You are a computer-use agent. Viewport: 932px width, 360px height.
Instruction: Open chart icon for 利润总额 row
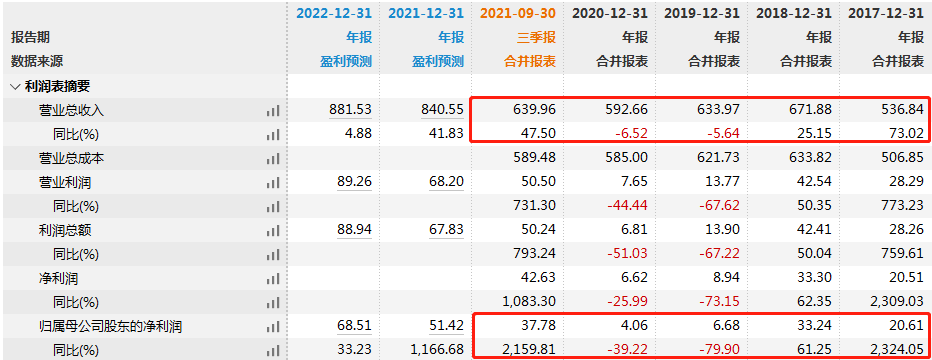[273, 230]
